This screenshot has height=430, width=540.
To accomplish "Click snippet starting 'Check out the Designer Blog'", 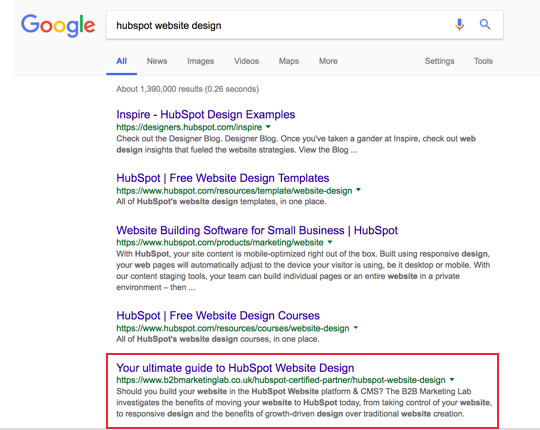I will (x=296, y=144).
